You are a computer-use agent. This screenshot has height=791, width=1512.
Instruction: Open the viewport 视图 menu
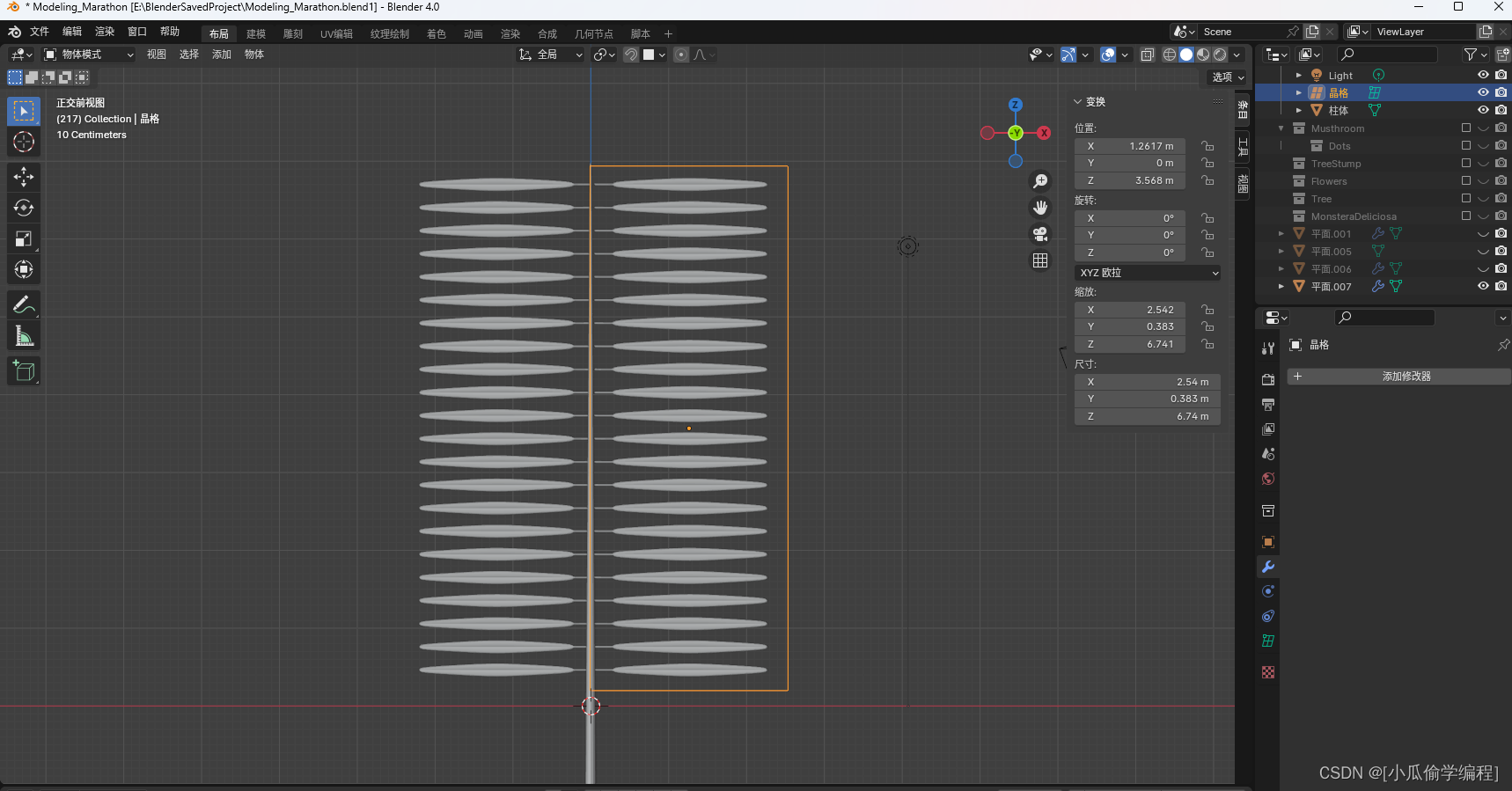tap(157, 55)
